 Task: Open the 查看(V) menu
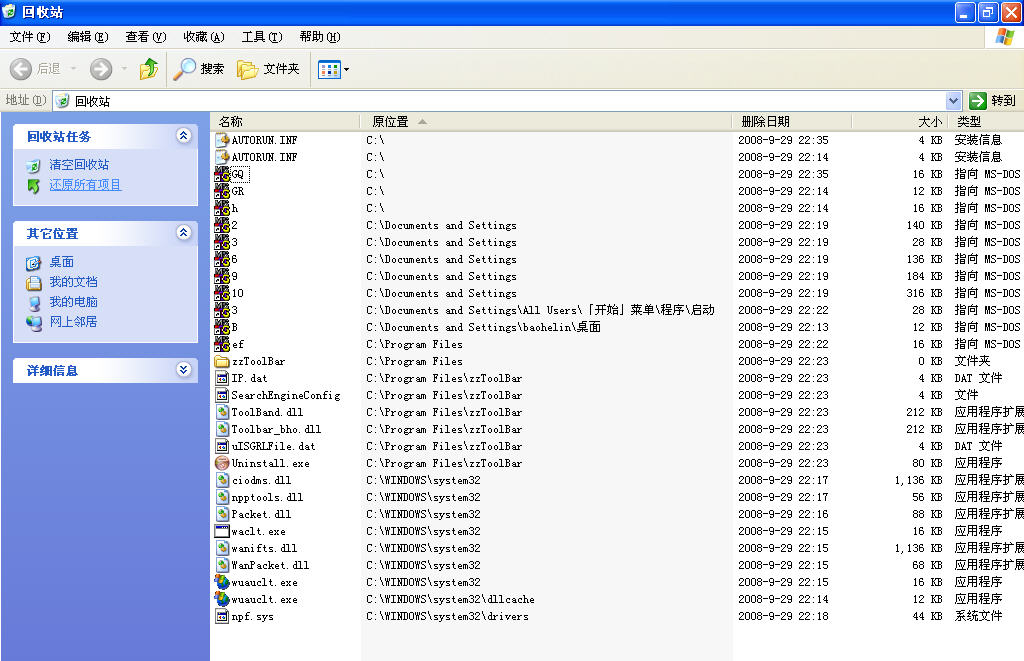[144, 37]
